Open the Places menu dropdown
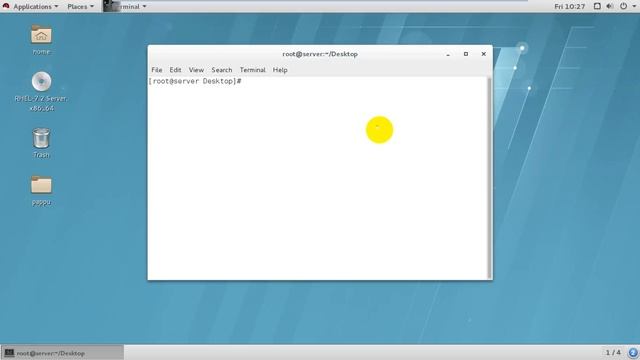The height and width of the screenshot is (360, 640). click(80, 7)
